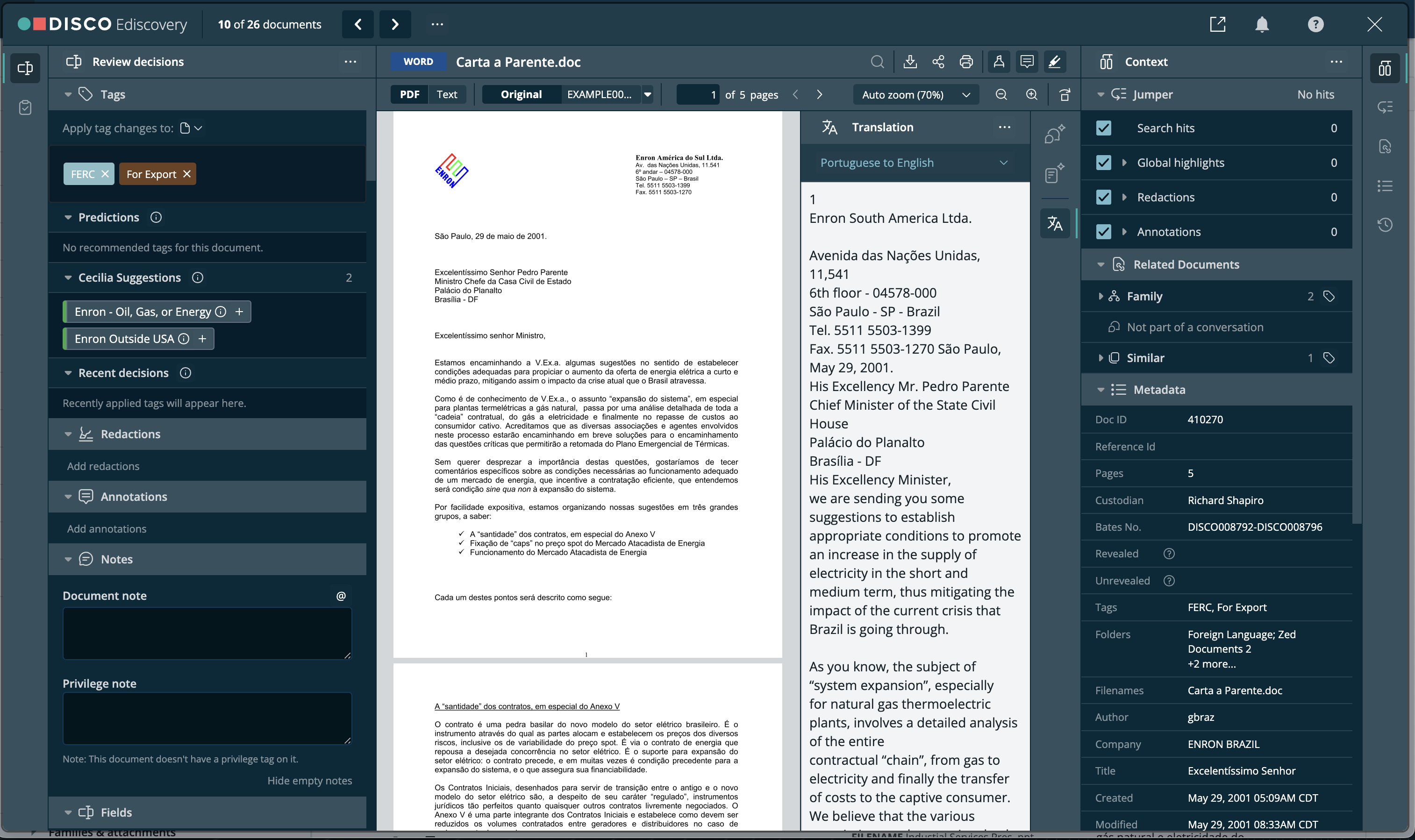Mention a user in Document note
The height and width of the screenshot is (840, 1415).
pos(341,596)
